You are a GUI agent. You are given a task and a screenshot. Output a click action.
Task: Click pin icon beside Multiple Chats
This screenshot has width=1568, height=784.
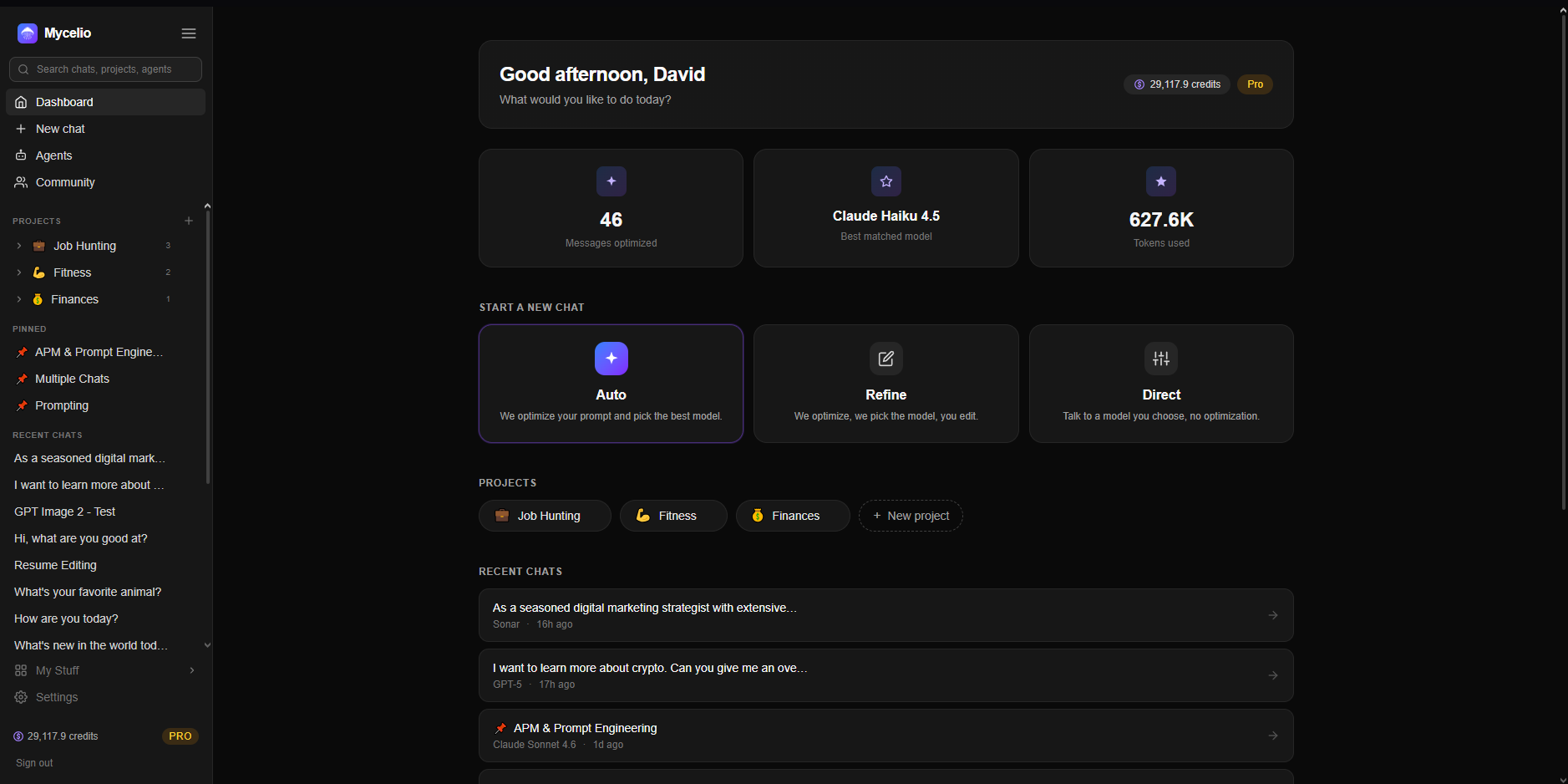click(x=22, y=379)
